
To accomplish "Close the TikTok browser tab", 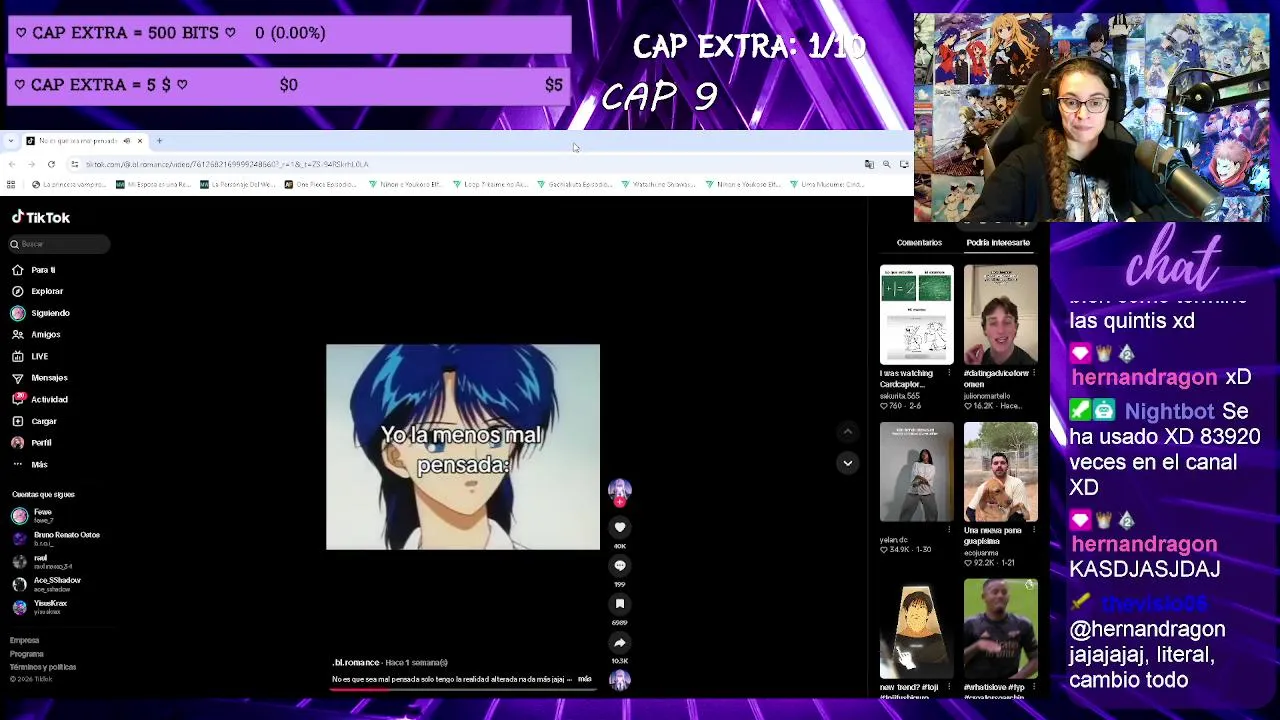I will [x=140, y=141].
